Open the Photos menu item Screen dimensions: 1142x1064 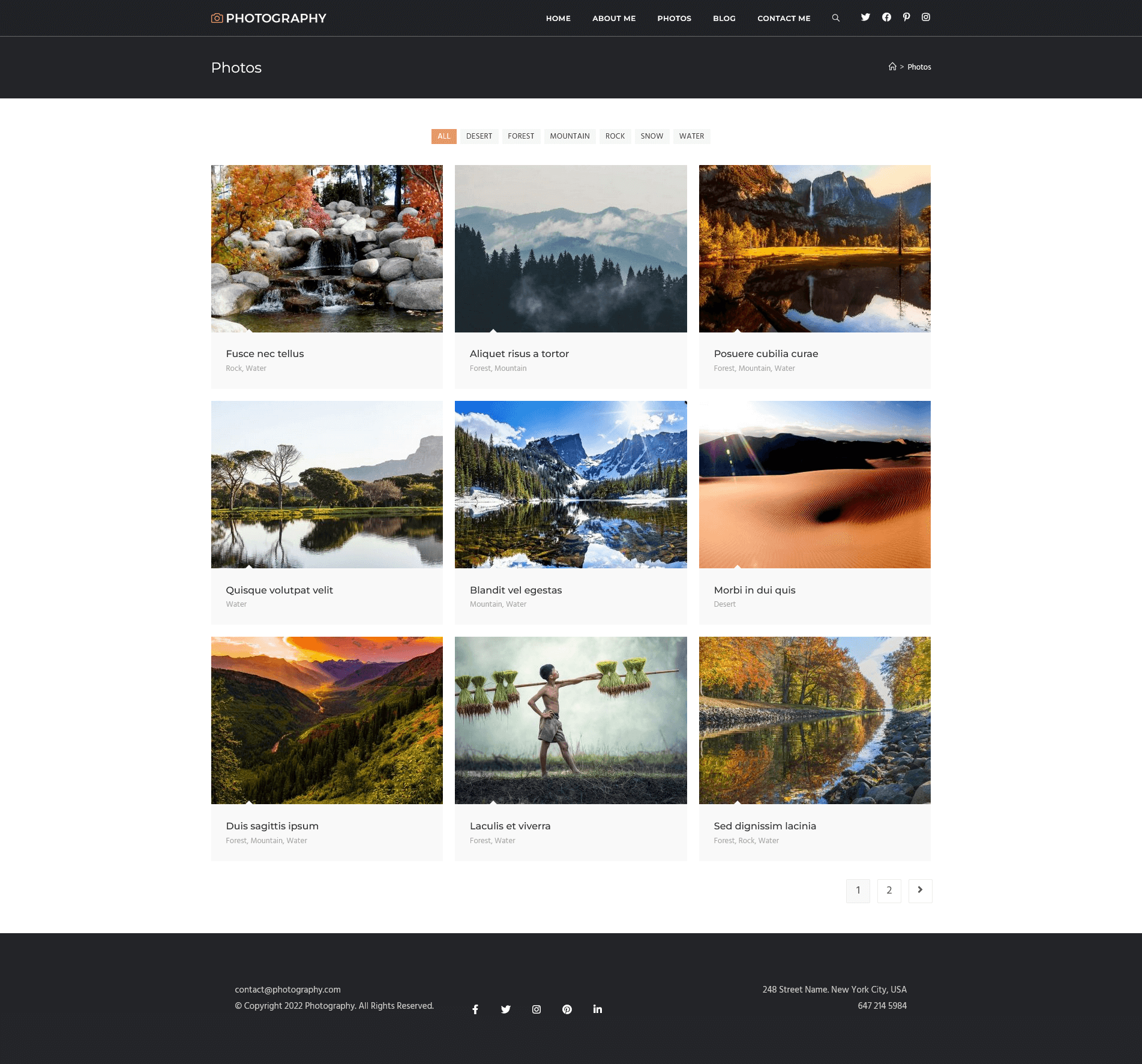(674, 19)
